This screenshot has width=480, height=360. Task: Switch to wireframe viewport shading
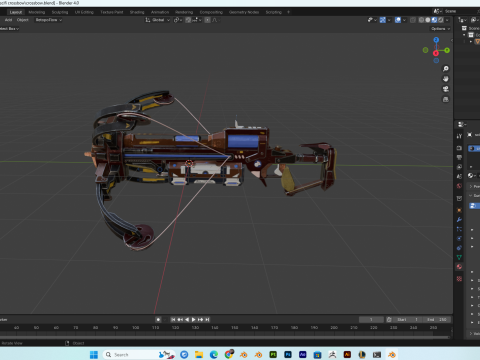click(422, 20)
